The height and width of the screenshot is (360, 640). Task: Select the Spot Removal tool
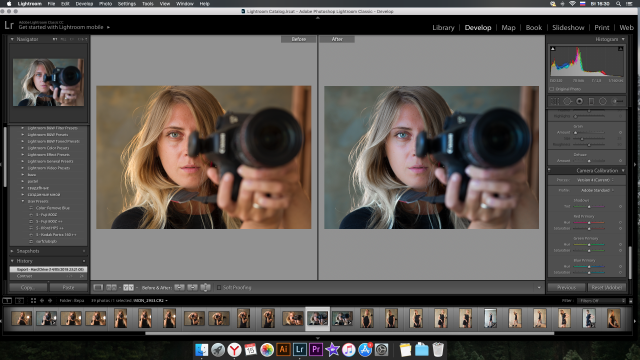tap(567, 101)
